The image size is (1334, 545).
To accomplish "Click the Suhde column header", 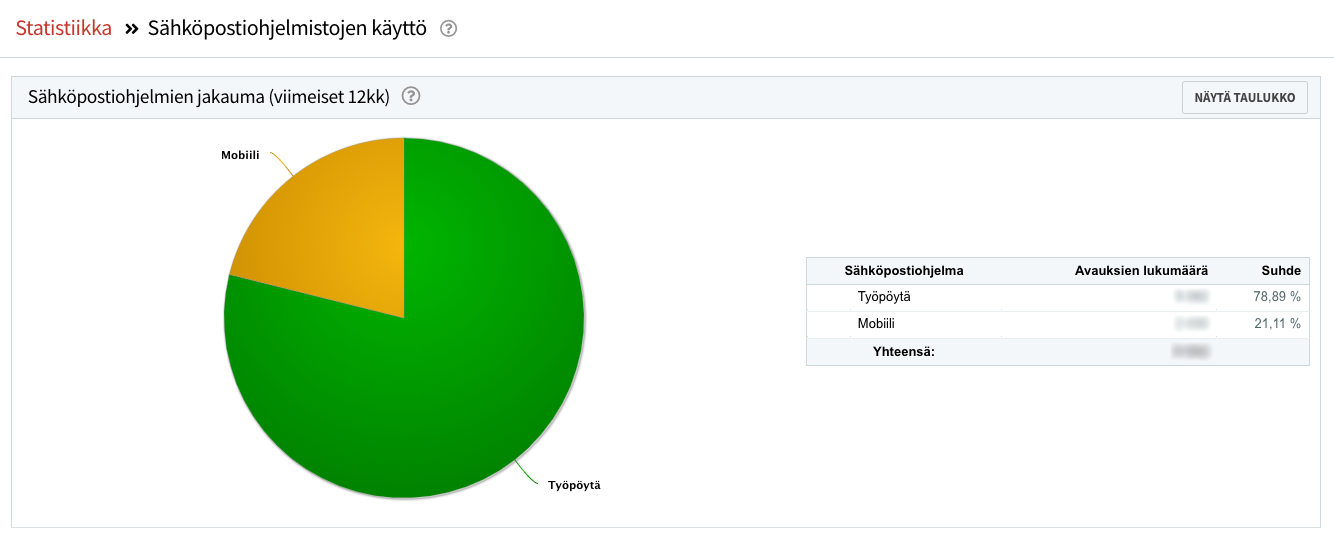I will pyautogui.click(x=1281, y=270).
